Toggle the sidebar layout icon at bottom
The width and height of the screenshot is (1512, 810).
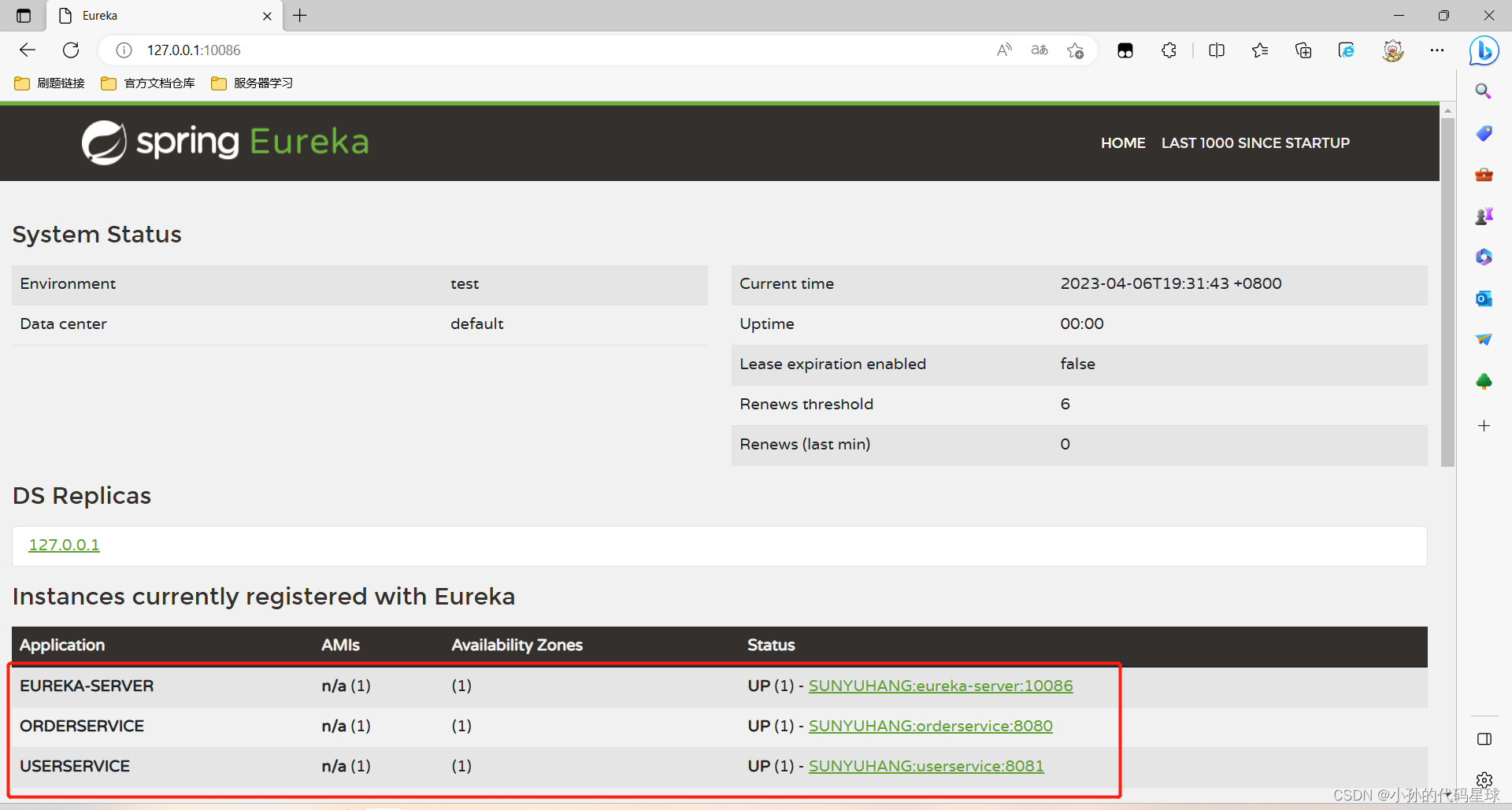[1484, 739]
